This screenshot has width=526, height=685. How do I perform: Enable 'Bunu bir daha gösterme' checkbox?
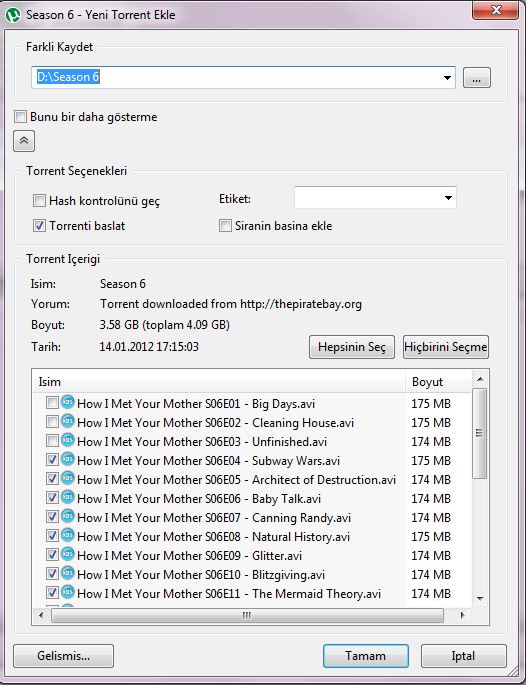tap(20, 117)
